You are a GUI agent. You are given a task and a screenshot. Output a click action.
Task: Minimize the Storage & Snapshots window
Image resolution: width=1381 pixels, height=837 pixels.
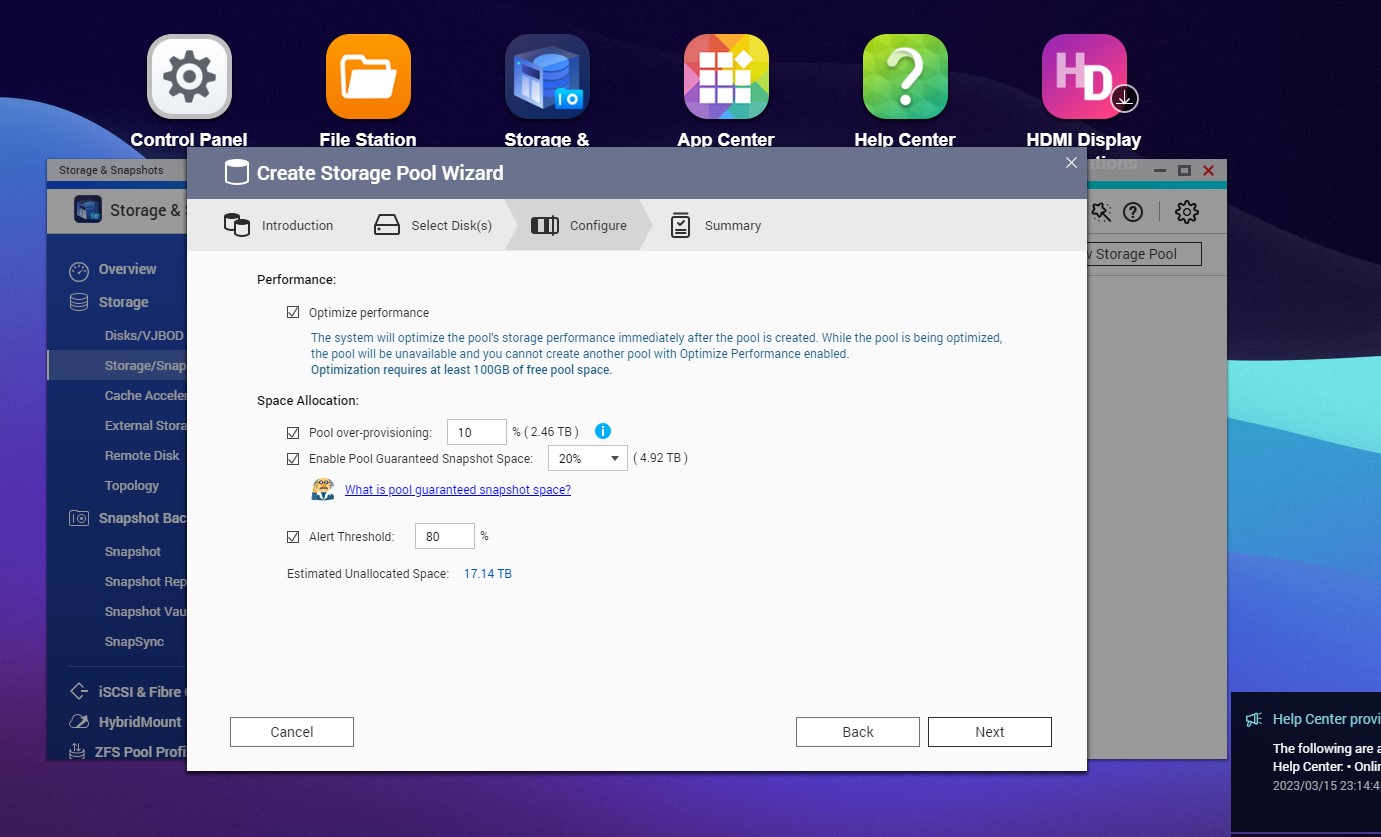[1161, 171]
